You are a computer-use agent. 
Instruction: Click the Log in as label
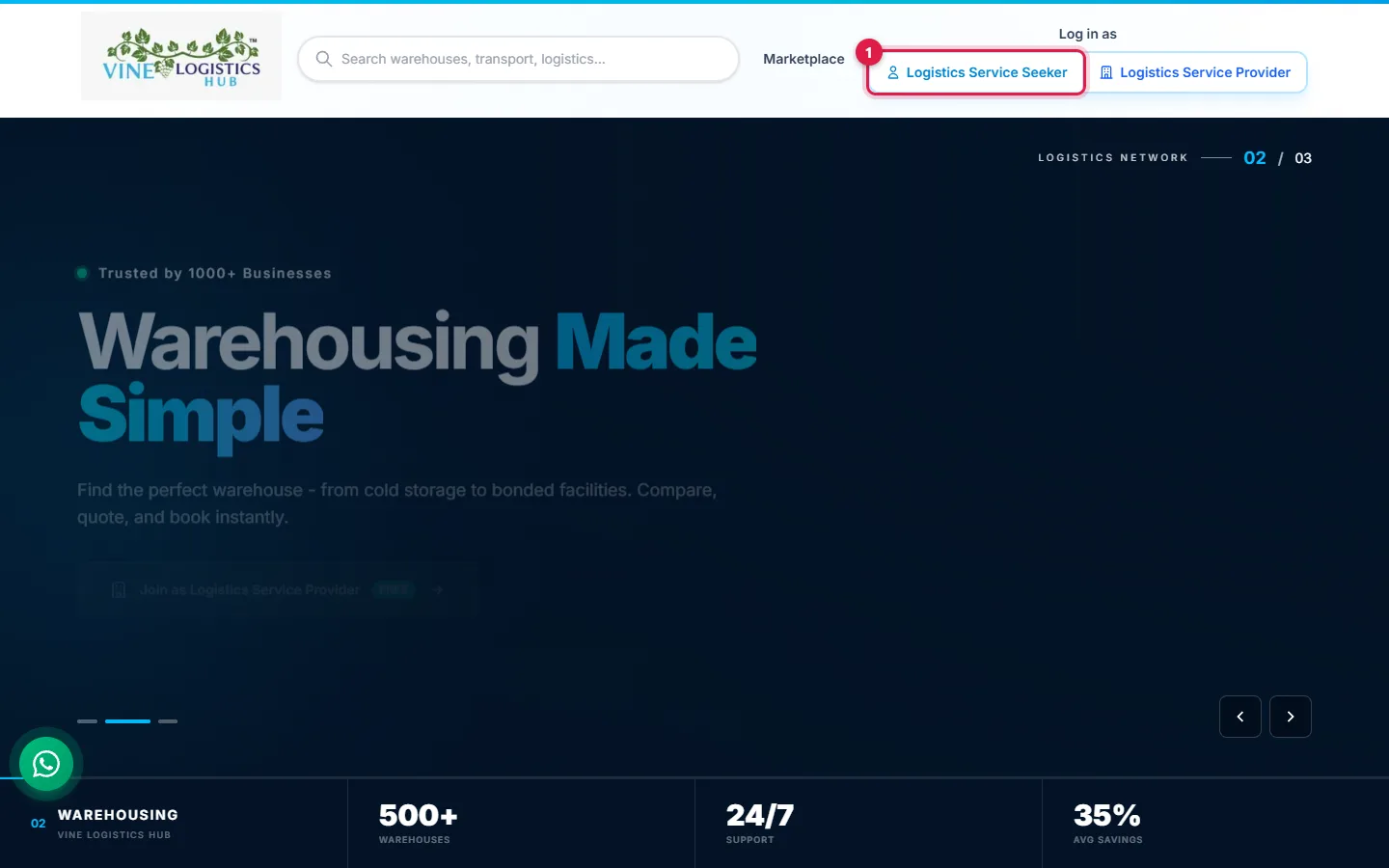[x=1087, y=34]
